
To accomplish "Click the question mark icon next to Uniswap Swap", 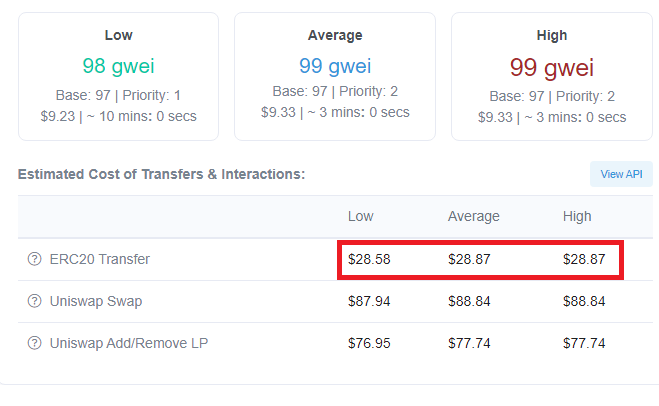I will point(34,301).
